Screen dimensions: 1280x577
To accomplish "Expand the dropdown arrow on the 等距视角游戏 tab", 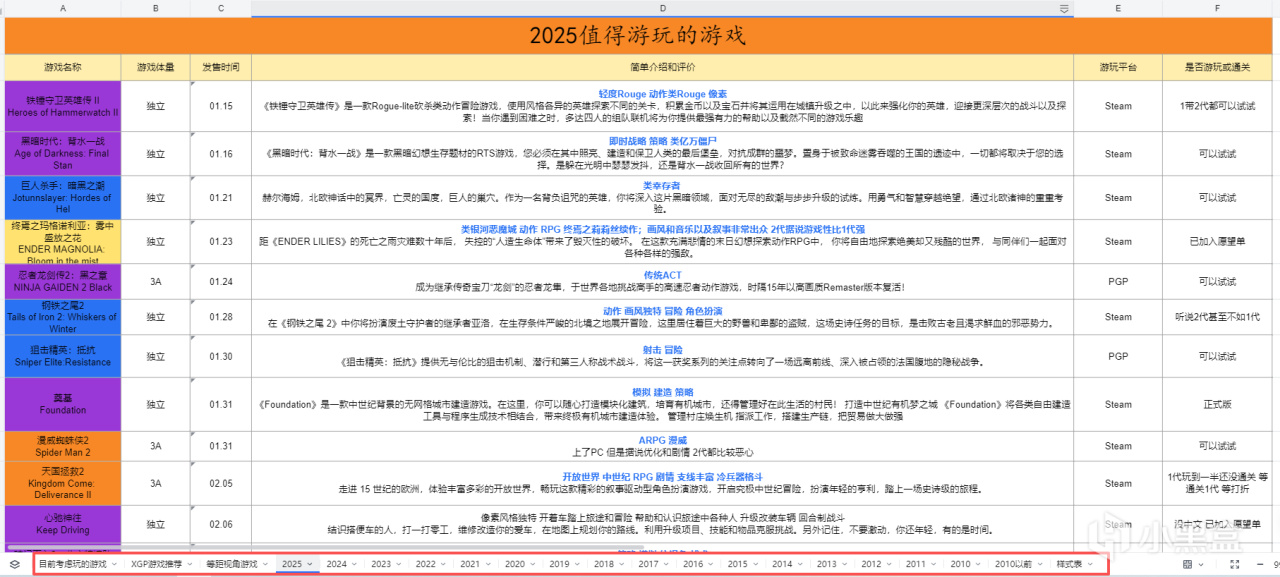I will pos(266,564).
